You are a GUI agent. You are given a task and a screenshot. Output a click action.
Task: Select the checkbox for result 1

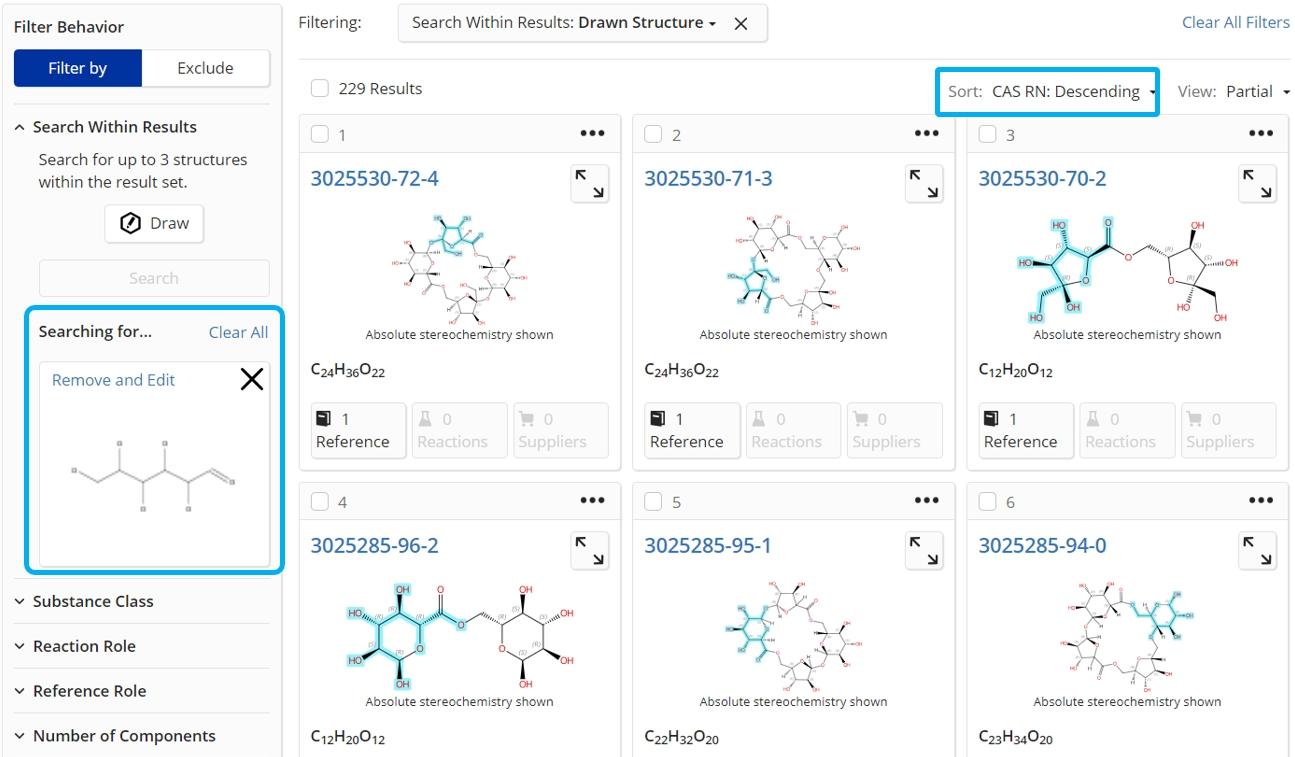(x=320, y=134)
